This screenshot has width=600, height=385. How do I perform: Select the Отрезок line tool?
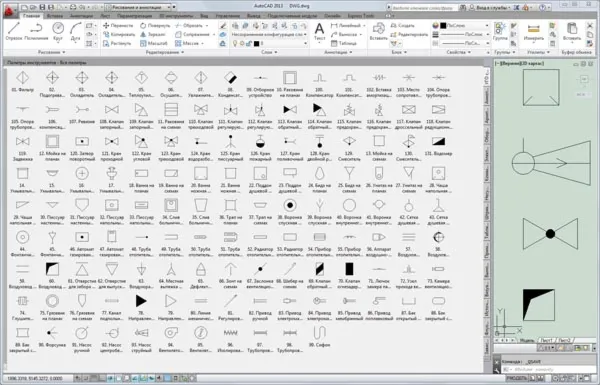(13, 31)
